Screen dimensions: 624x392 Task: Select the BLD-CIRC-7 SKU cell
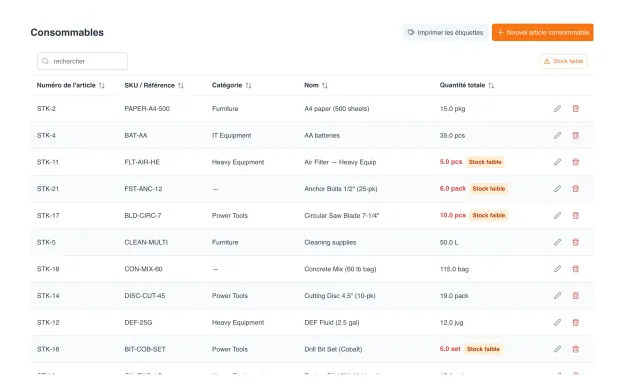143,215
